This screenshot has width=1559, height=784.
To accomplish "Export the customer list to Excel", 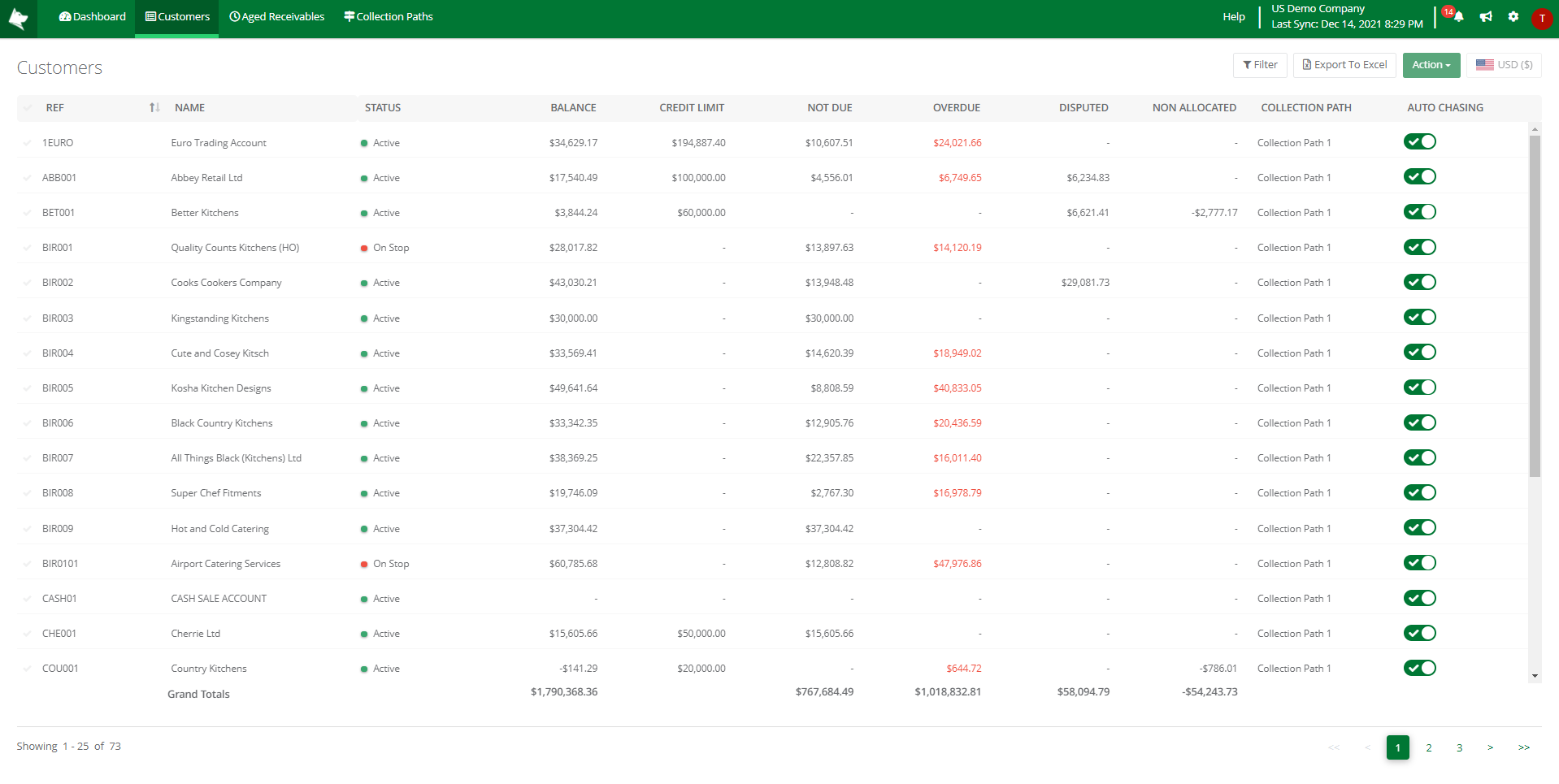I will [1344, 65].
